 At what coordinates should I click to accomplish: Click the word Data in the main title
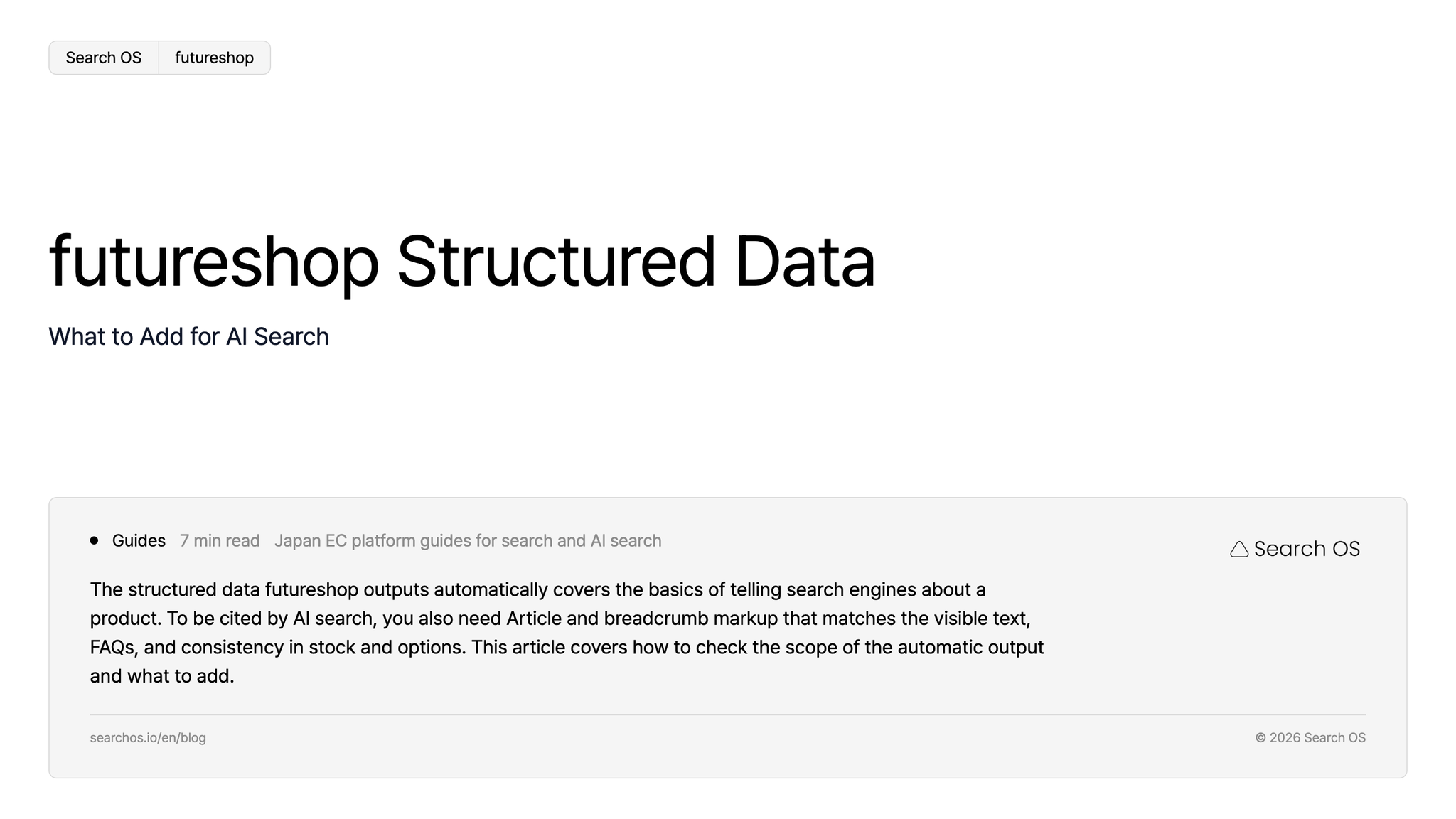tap(805, 262)
